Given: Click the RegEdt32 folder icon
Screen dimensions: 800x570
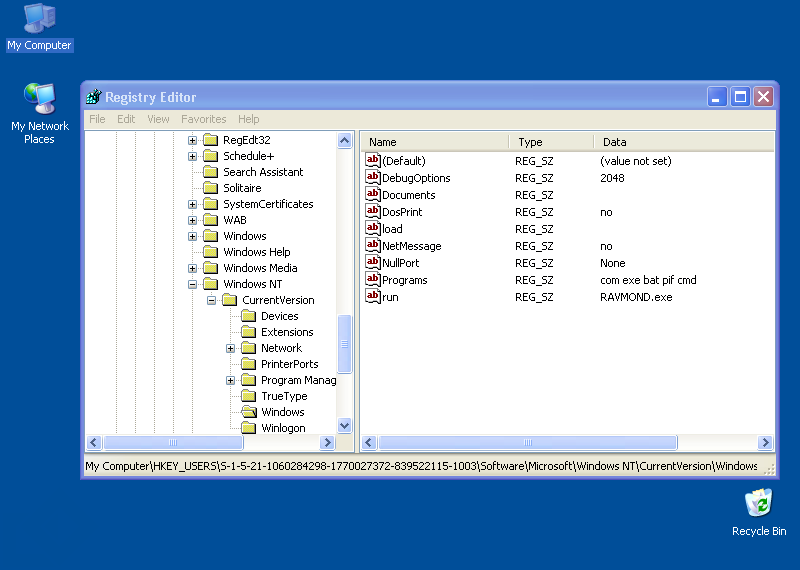Looking at the screenshot, I should (211, 140).
